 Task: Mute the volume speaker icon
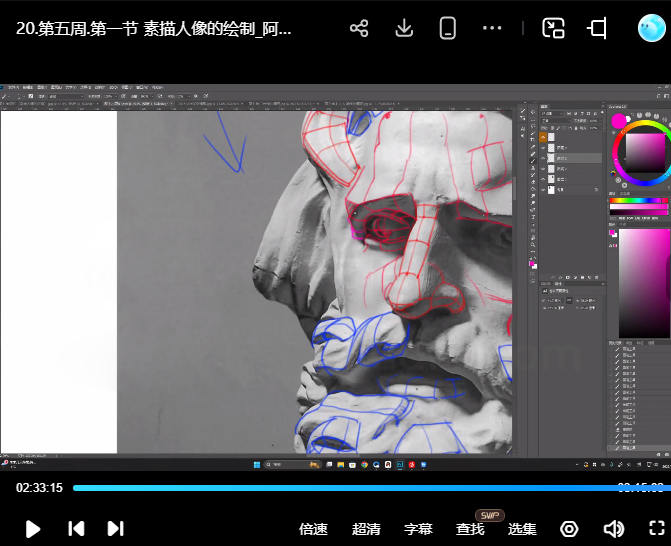point(613,529)
